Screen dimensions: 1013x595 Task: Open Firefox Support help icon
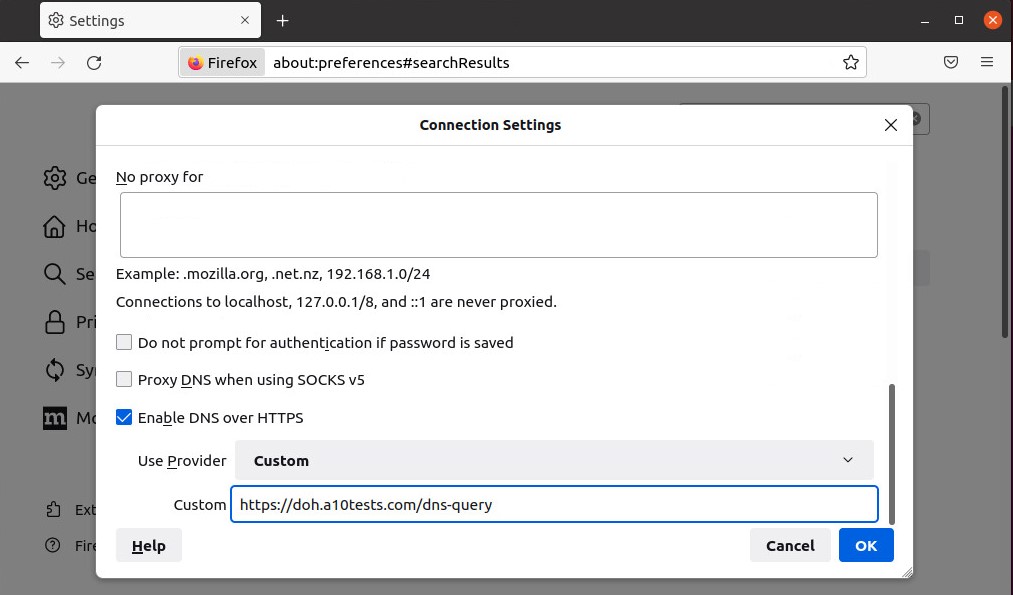(53, 546)
